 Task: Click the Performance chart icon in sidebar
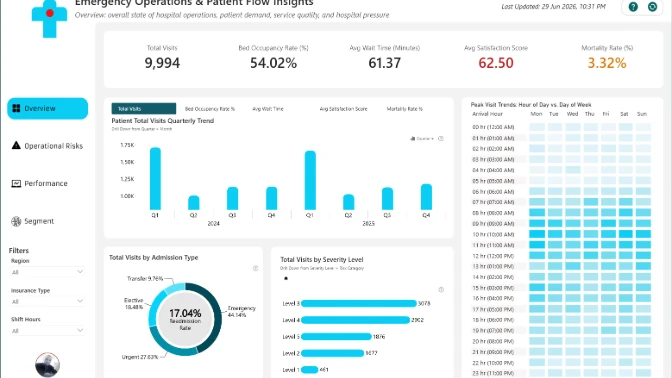tap(16, 183)
